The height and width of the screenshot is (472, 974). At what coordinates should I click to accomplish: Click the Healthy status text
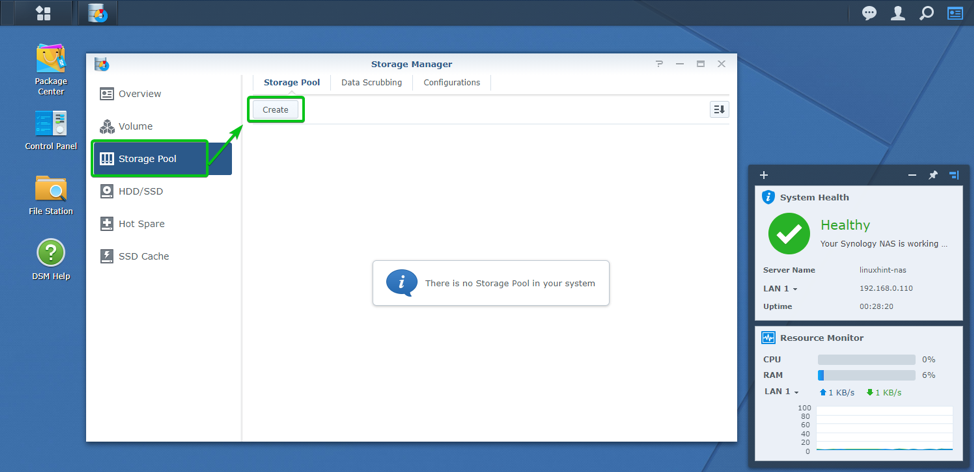click(x=845, y=225)
